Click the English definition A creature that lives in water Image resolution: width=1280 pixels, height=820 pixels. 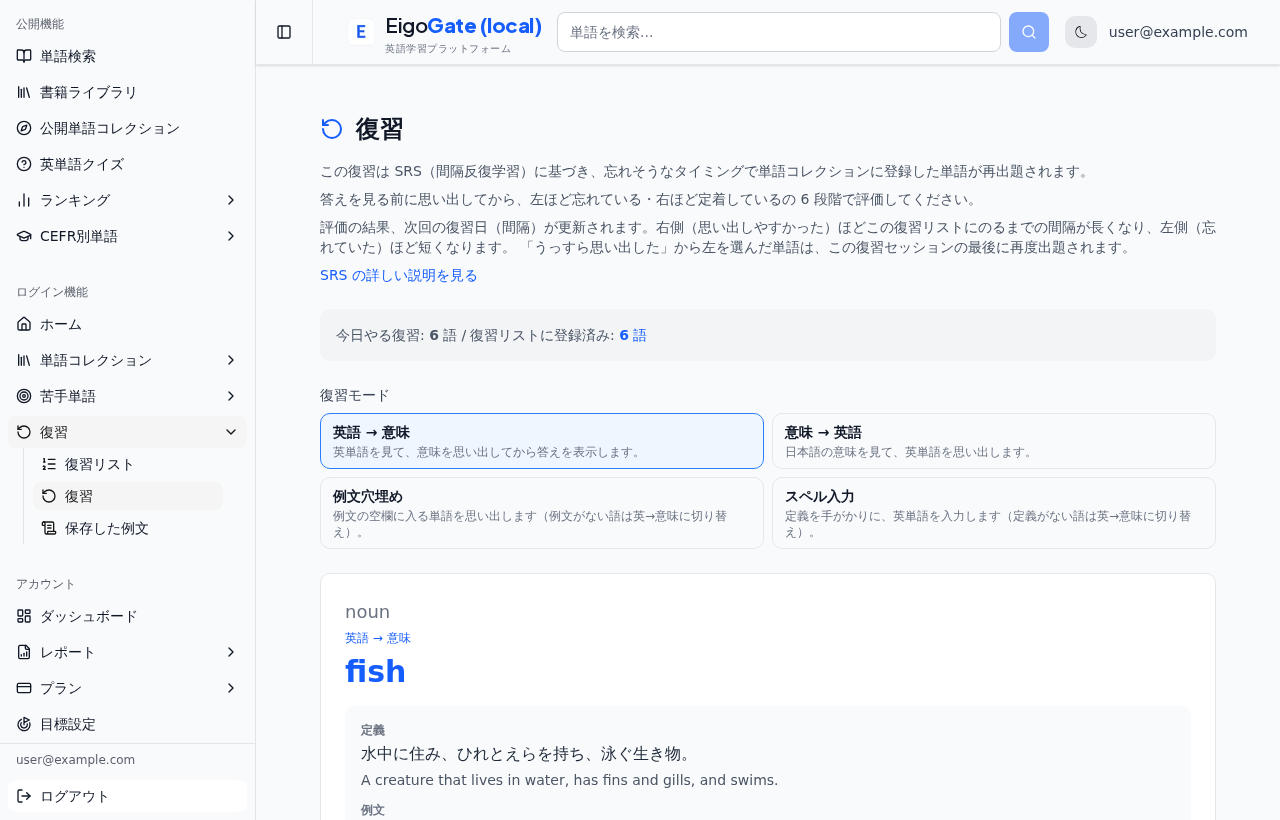click(x=569, y=780)
